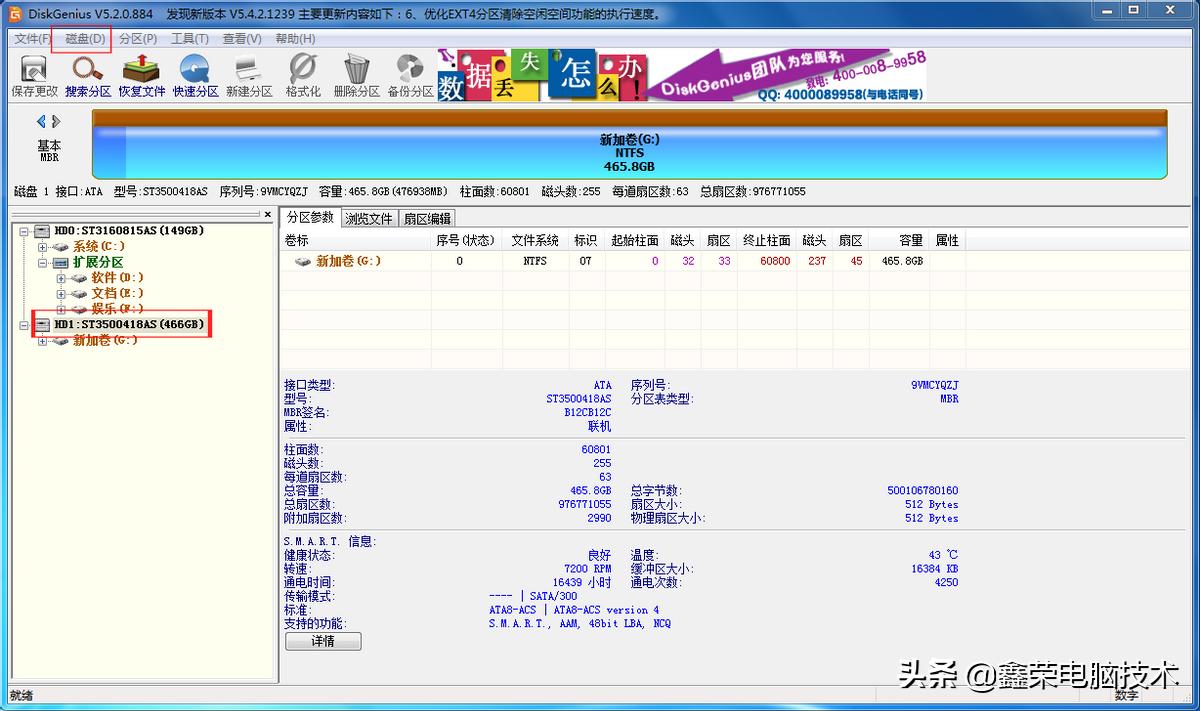Start 快速分区 quick partitioning
The image size is (1200, 711).
pos(194,75)
